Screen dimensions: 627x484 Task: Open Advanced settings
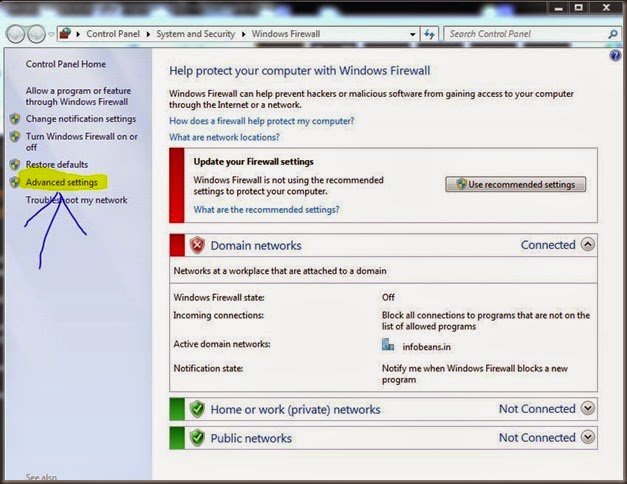pos(62,182)
